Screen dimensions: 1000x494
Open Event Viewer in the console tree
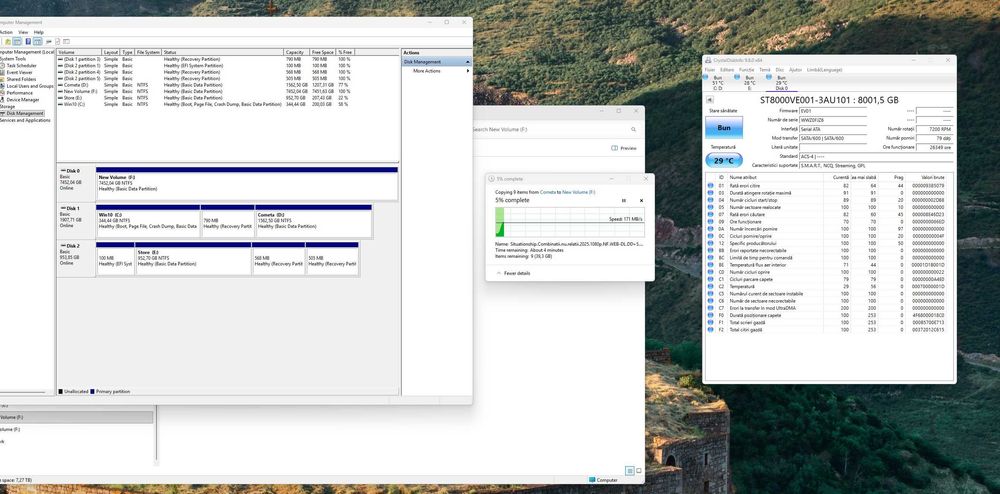pos(16,73)
